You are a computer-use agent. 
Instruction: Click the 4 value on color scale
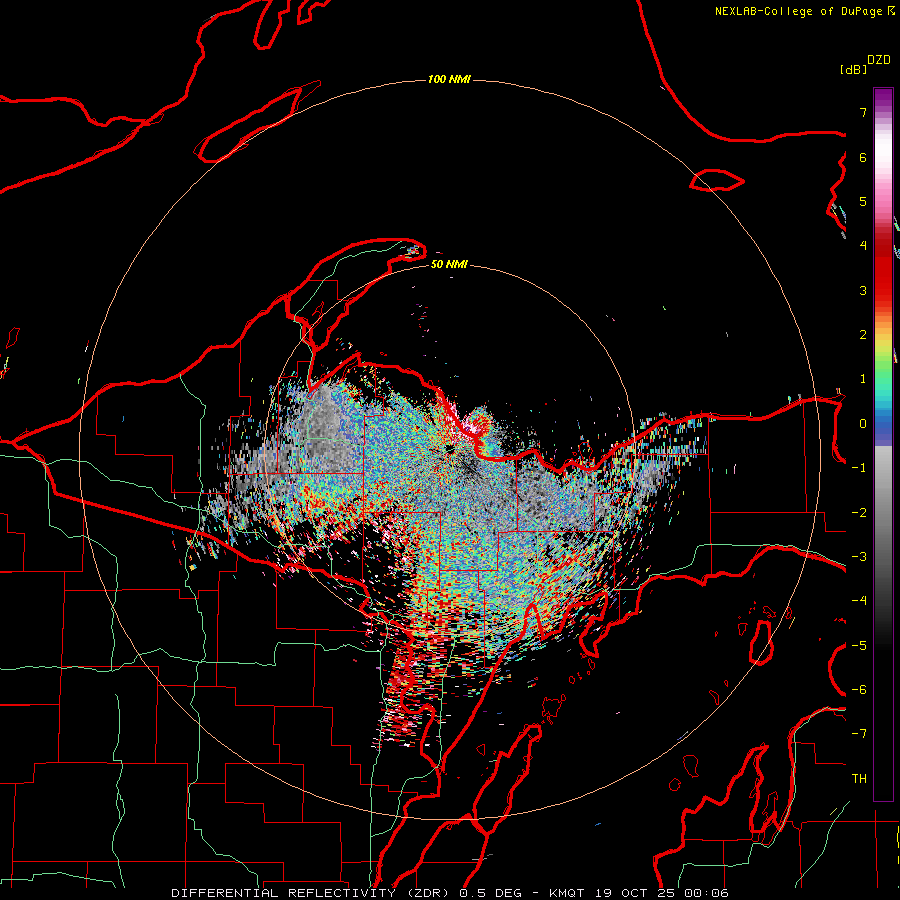(x=863, y=246)
